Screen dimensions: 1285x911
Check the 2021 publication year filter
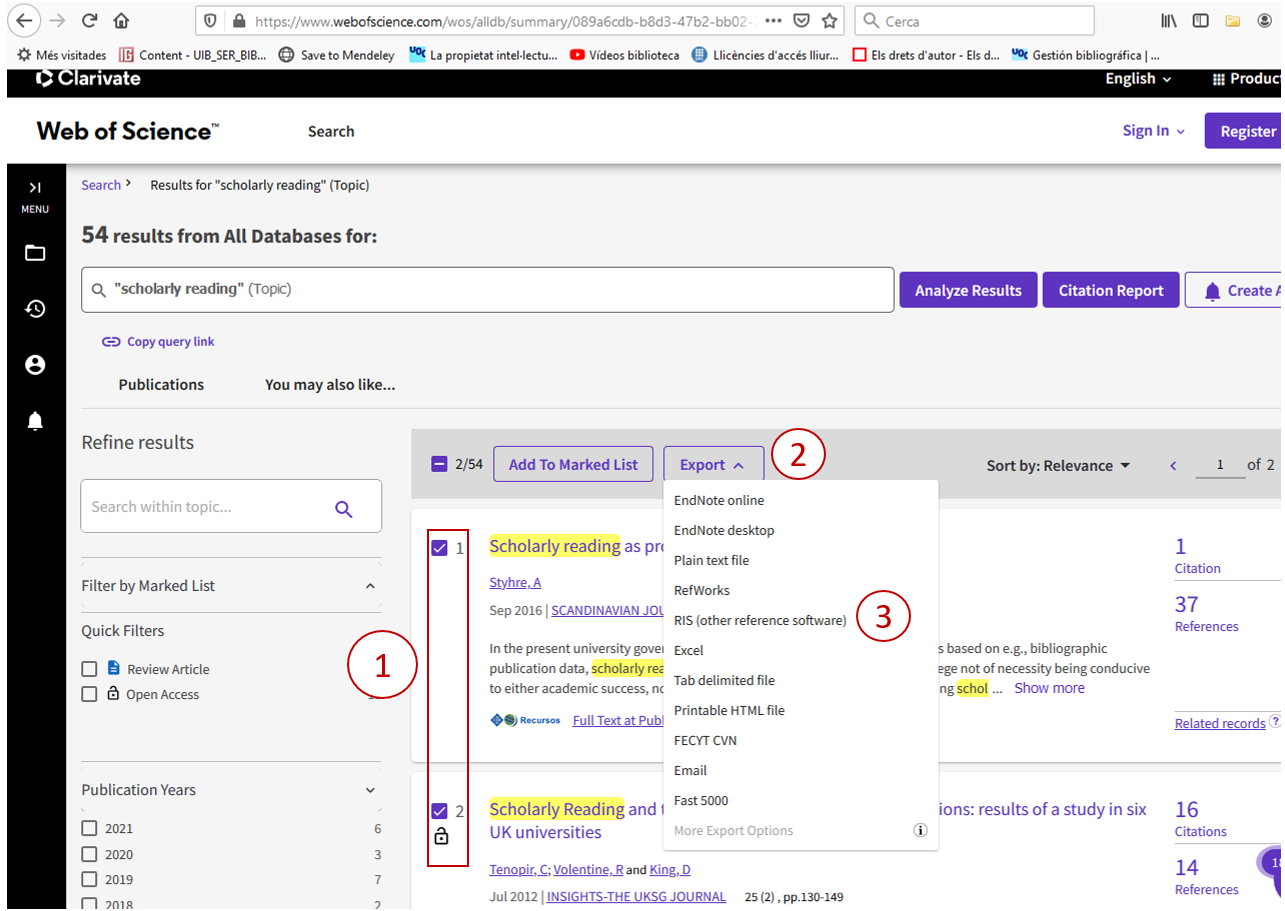(90, 828)
